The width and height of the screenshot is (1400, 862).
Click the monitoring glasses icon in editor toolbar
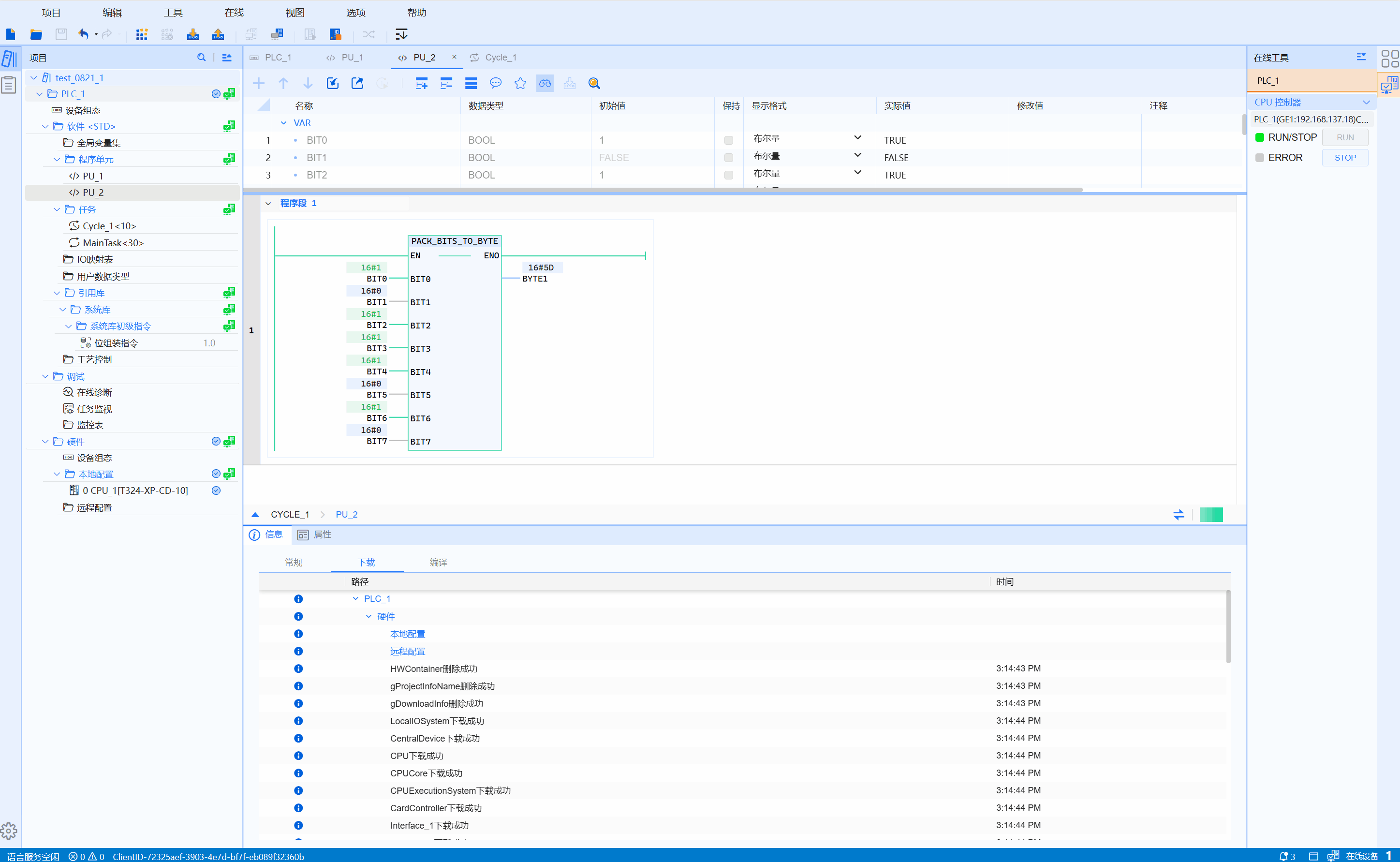545,83
